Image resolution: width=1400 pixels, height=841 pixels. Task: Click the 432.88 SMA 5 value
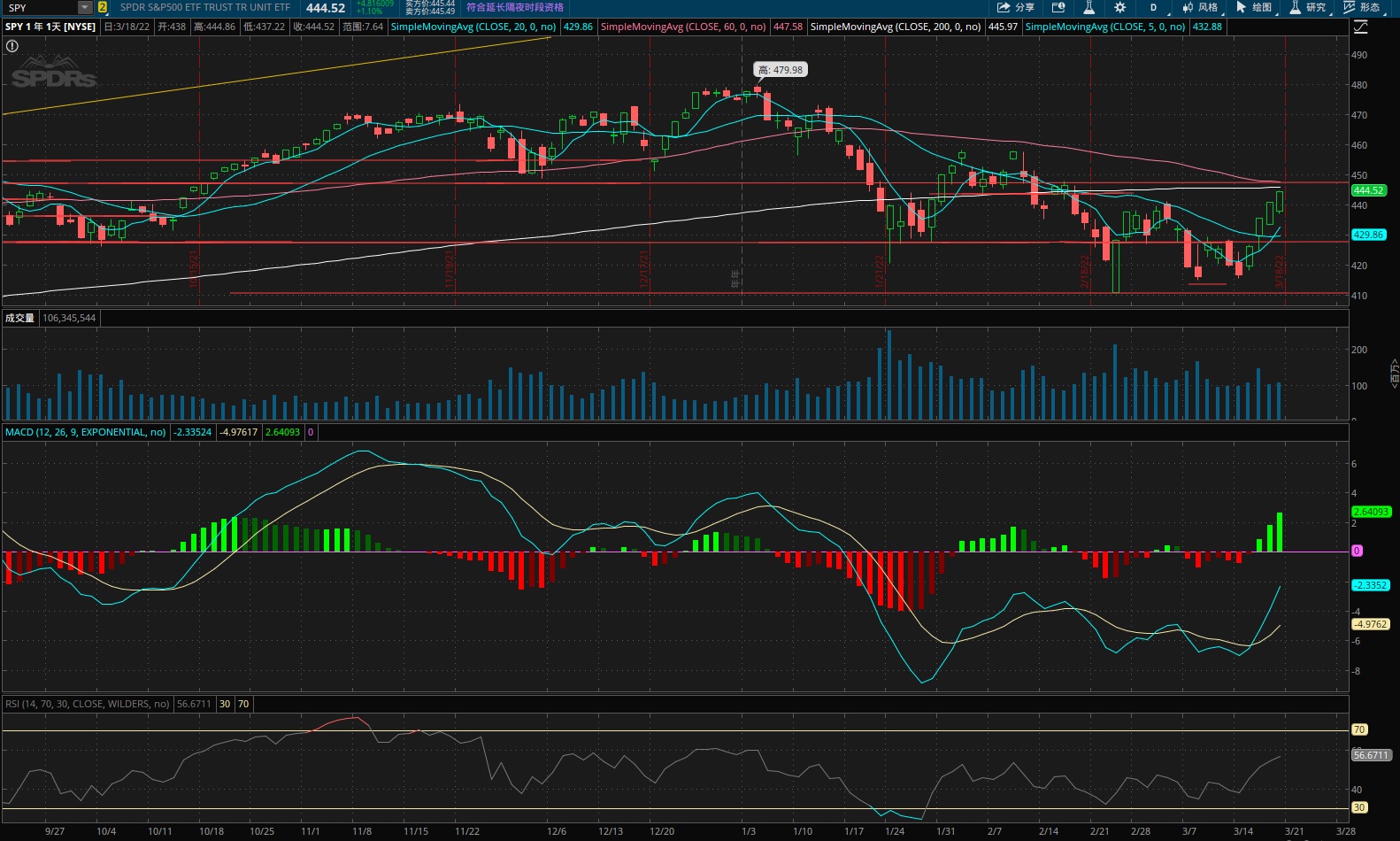point(1207,27)
